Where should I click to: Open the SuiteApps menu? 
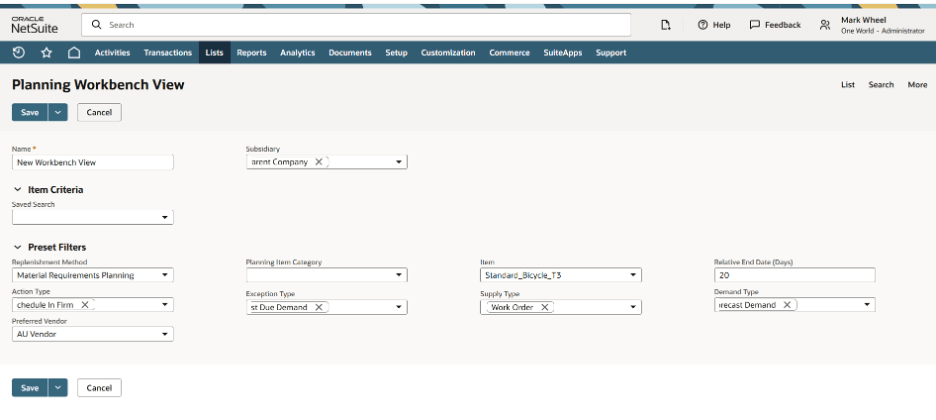(563, 52)
